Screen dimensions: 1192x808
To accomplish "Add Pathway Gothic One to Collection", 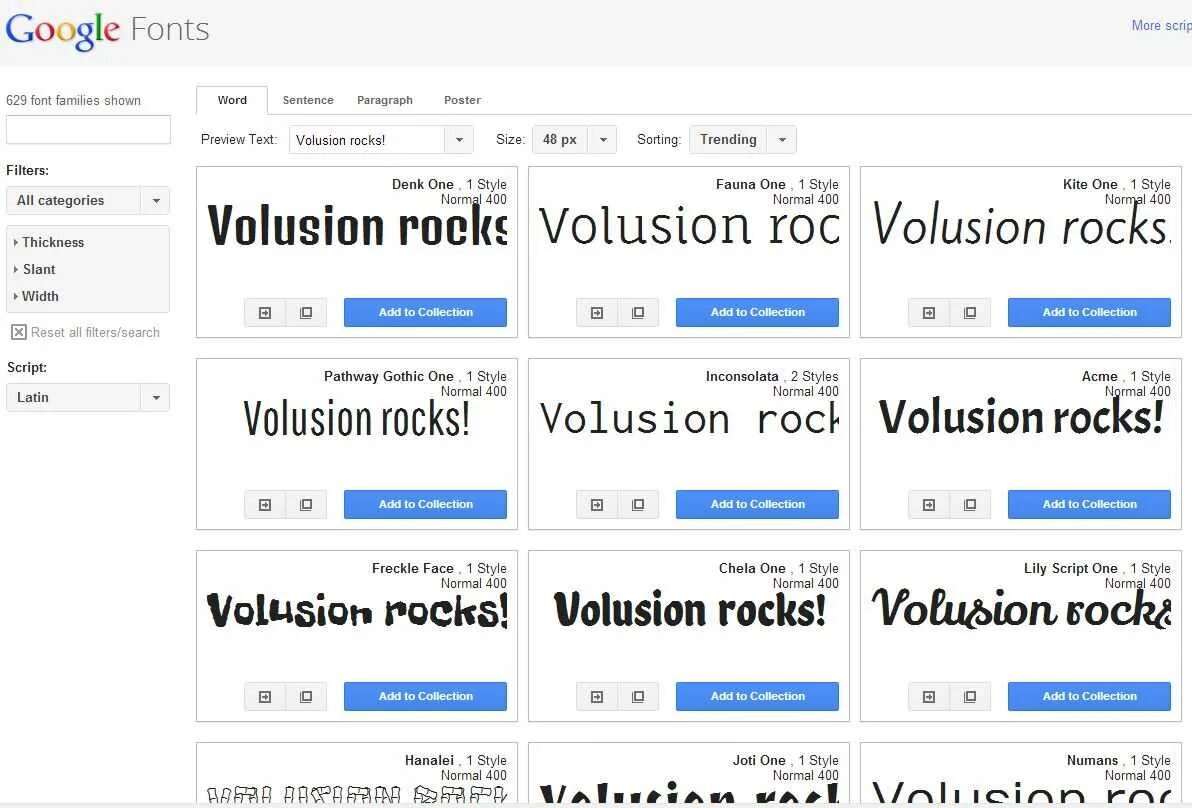I will (426, 505).
